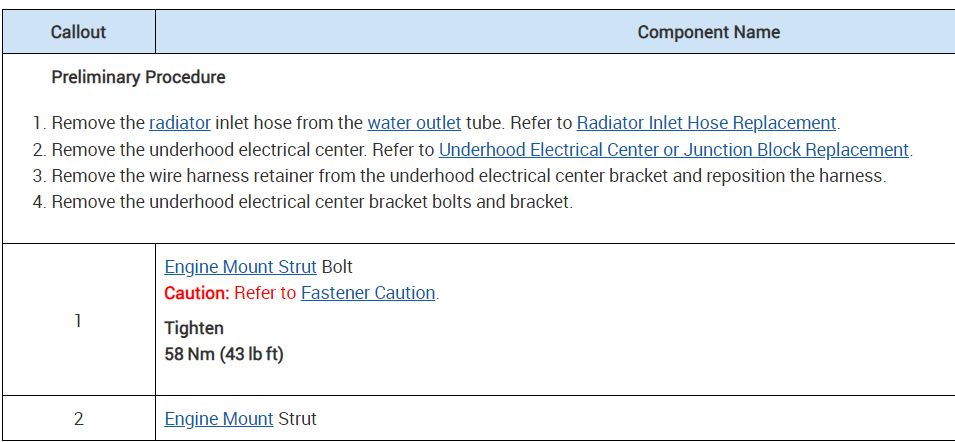955x442 pixels.
Task: Click the word "Bolt" after Engine Mount Strut
Action: pyautogui.click(x=337, y=267)
